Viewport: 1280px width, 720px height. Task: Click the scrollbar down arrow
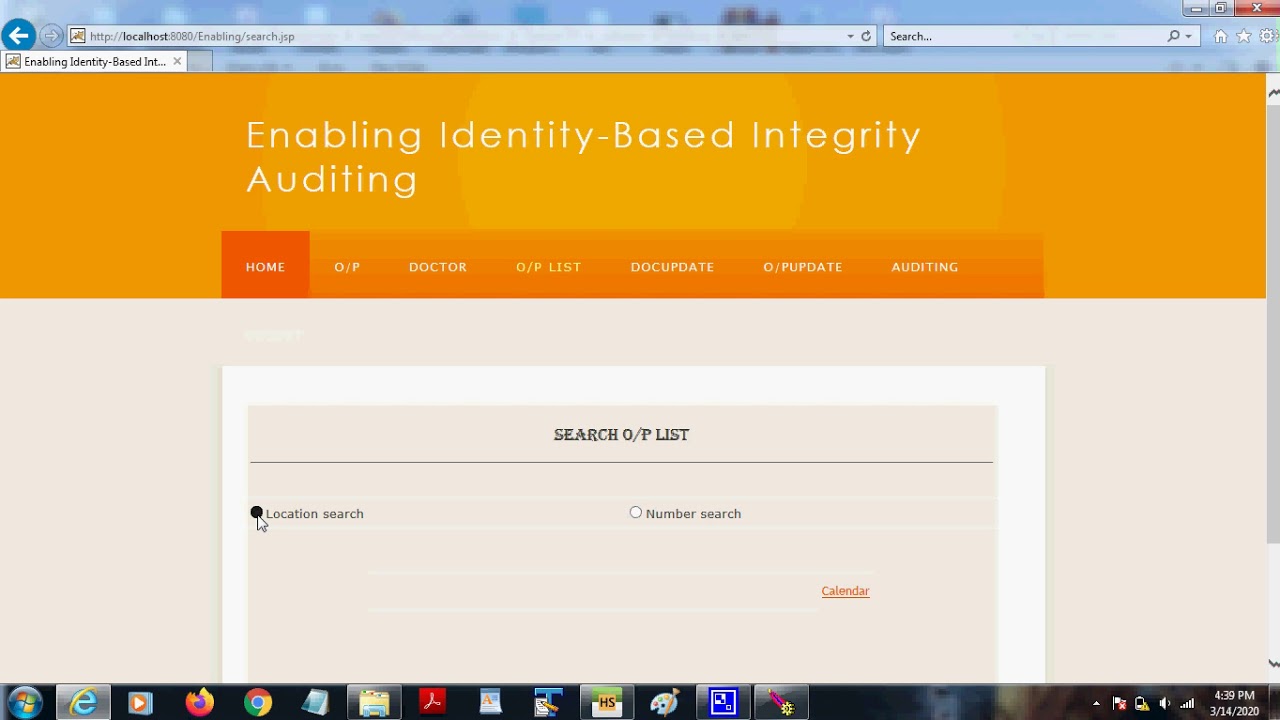(1273, 663)
